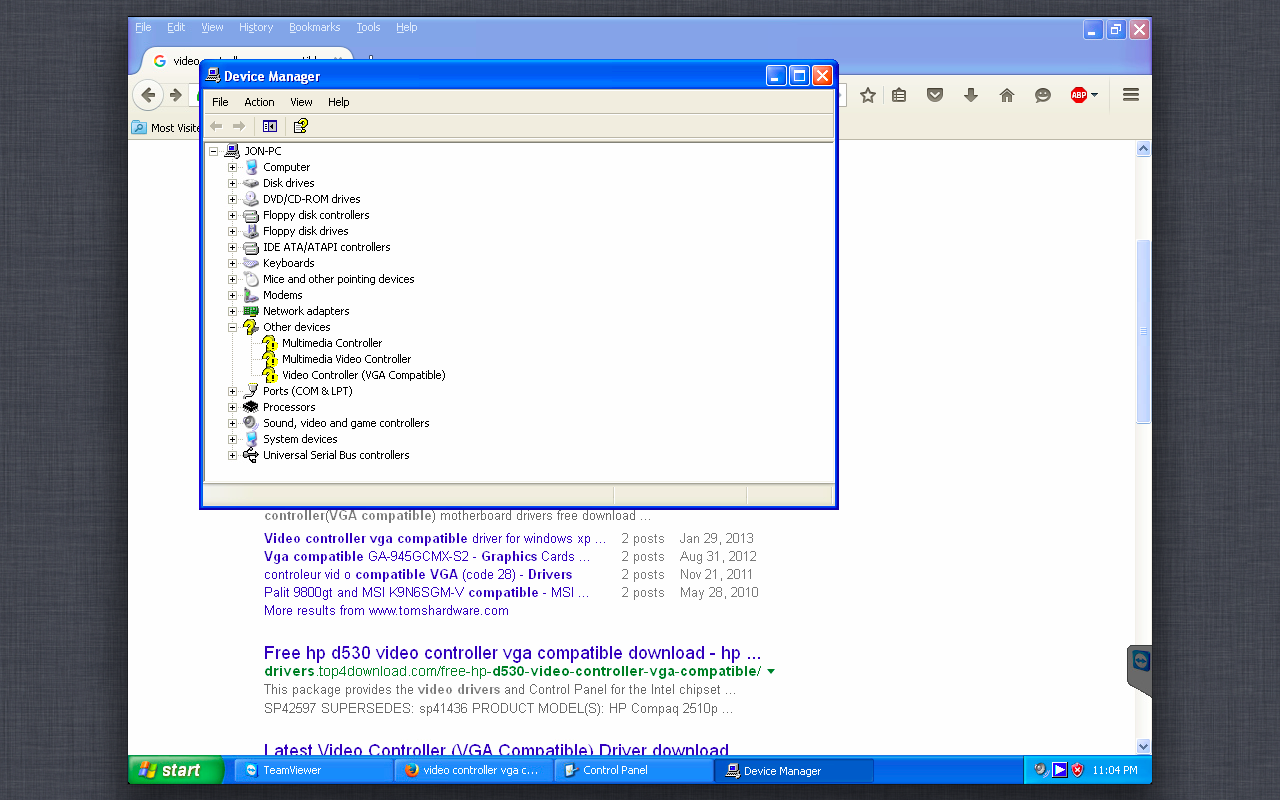Open the Firefox downloads arrow icon
Viewport: 1280px width, 800px height.
tap(970, 94)
